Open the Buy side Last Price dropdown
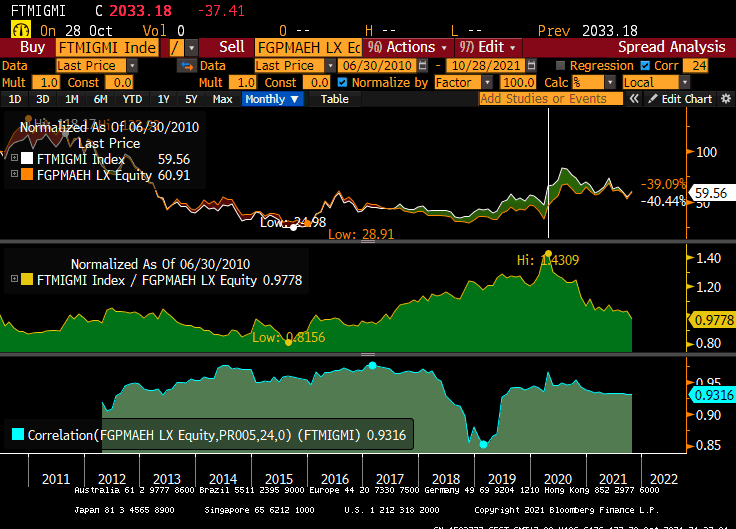This screenshot has height=529, width=736. pyautogui.click(x=132, y=65)
